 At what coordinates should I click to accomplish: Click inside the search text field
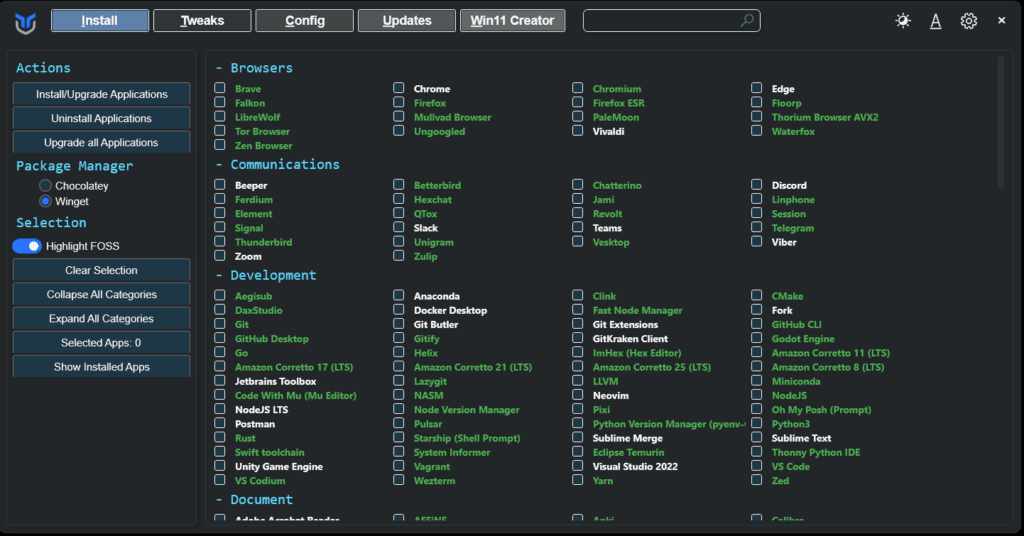pos(660,21)
